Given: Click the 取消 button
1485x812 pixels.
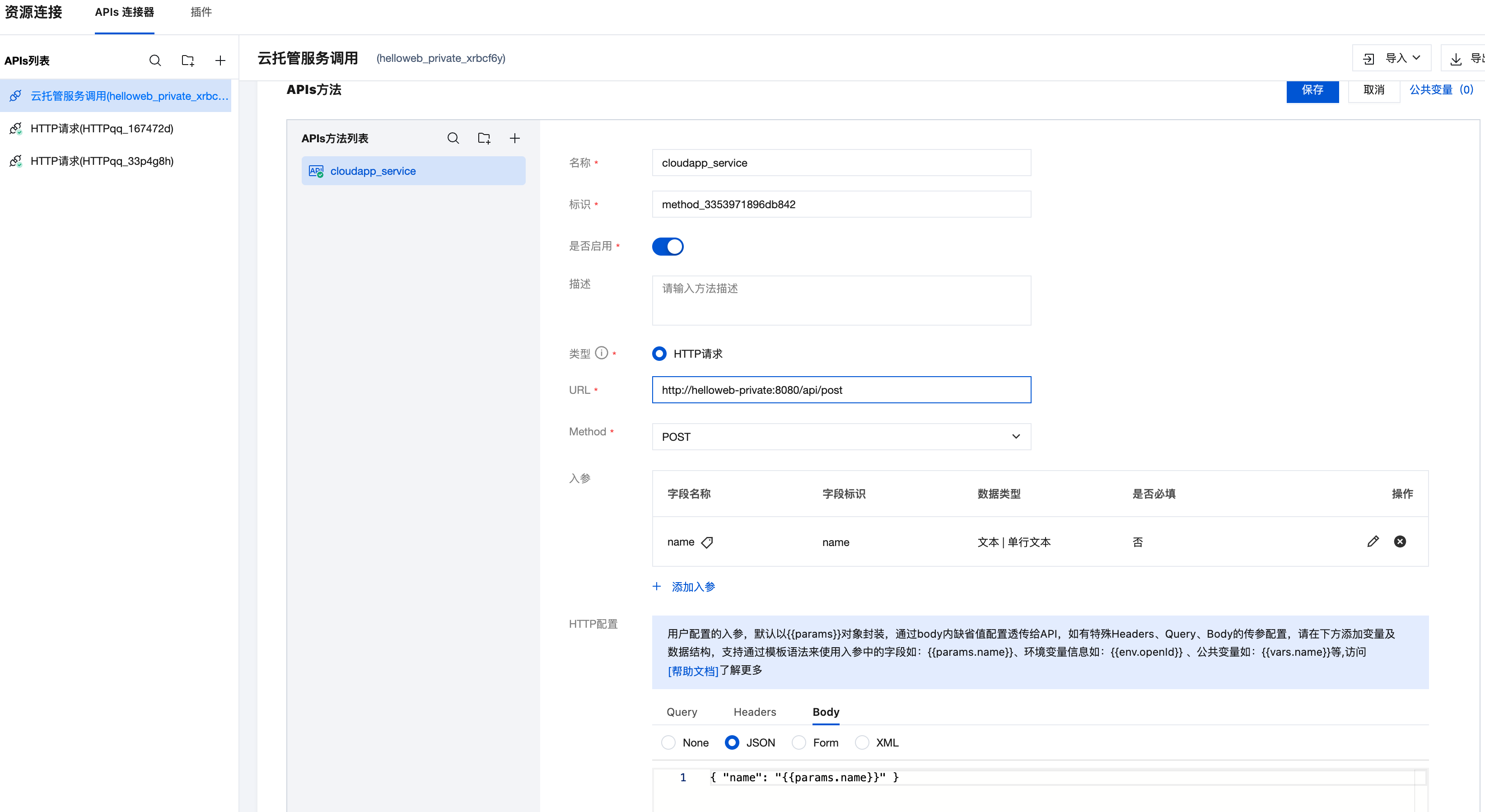Looking at the screenshot, I should click(1374, 90).
